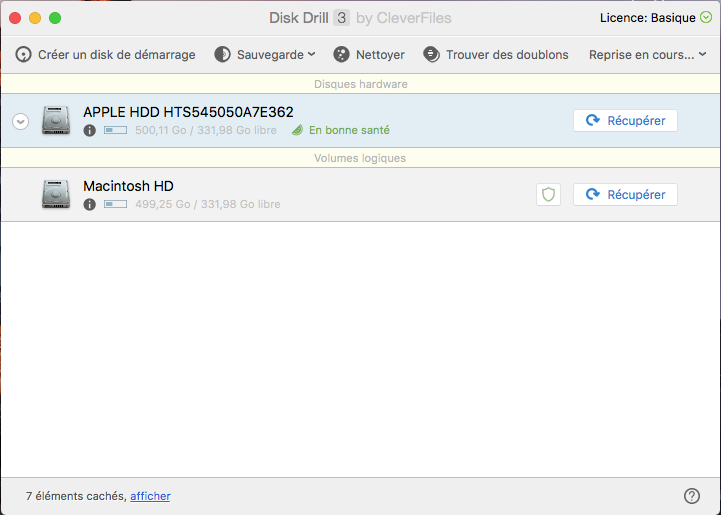The image size is (721, 515).
Task: Click the Macintosh HD drive icon
Action: point(56,194)
